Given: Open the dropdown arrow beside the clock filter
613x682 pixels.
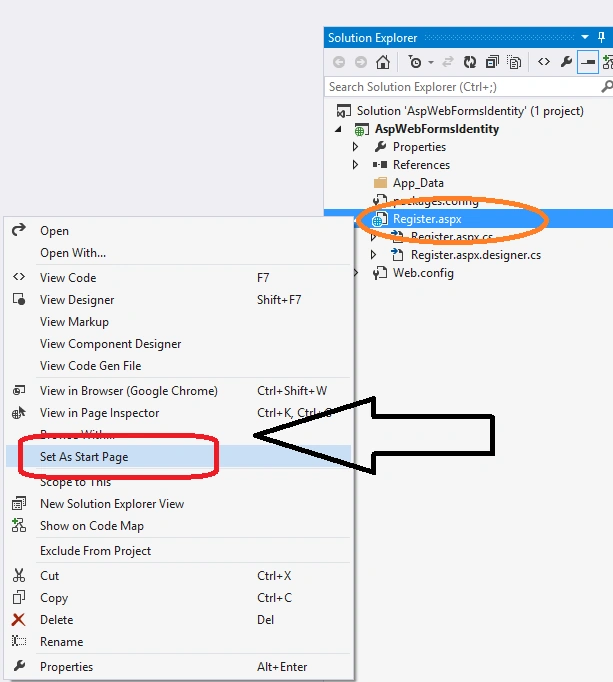Looking at the screenshot, I should [x=431, y=63].
